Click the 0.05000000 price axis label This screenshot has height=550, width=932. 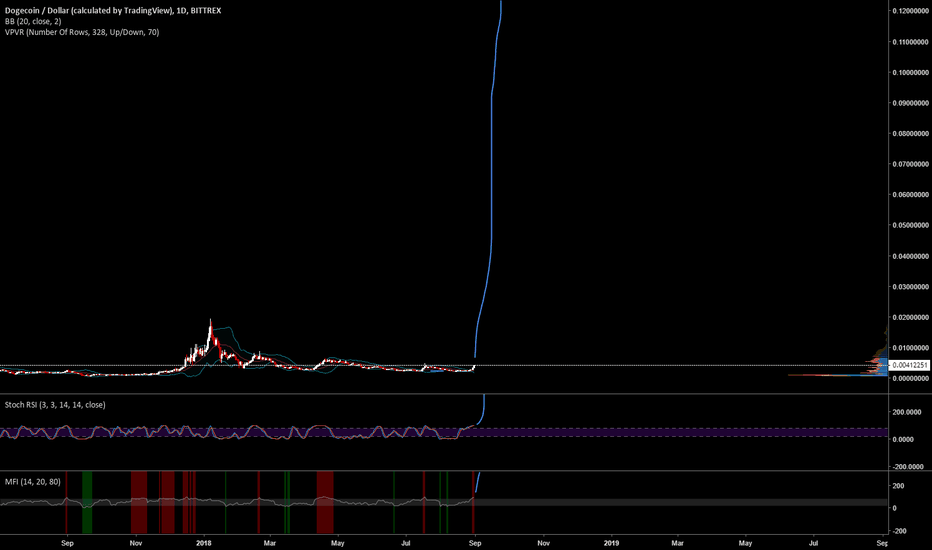pyautogui.click(x=910, y=225)
